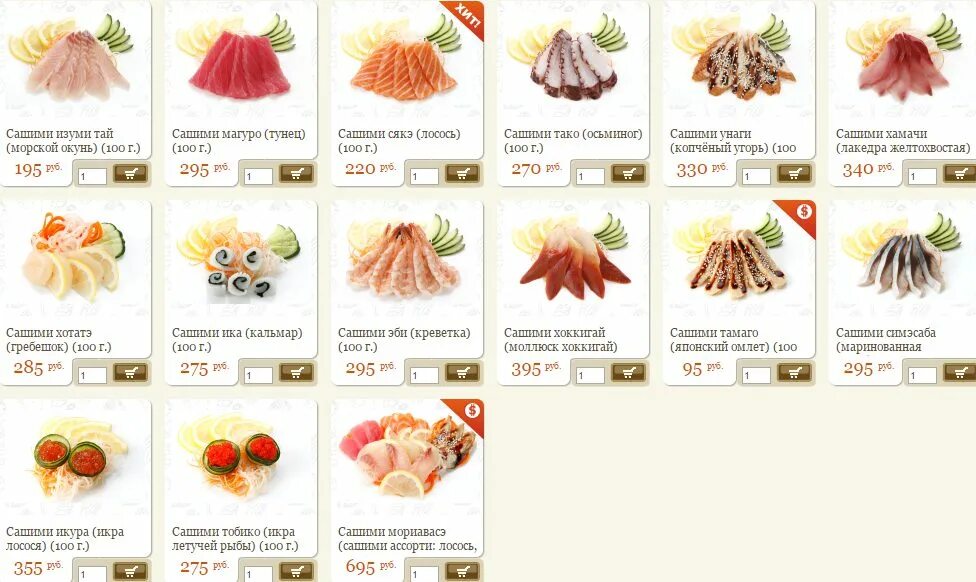Add Сашими икура to cart
This screenshot has width=976, height=582.
pos(130,571)
